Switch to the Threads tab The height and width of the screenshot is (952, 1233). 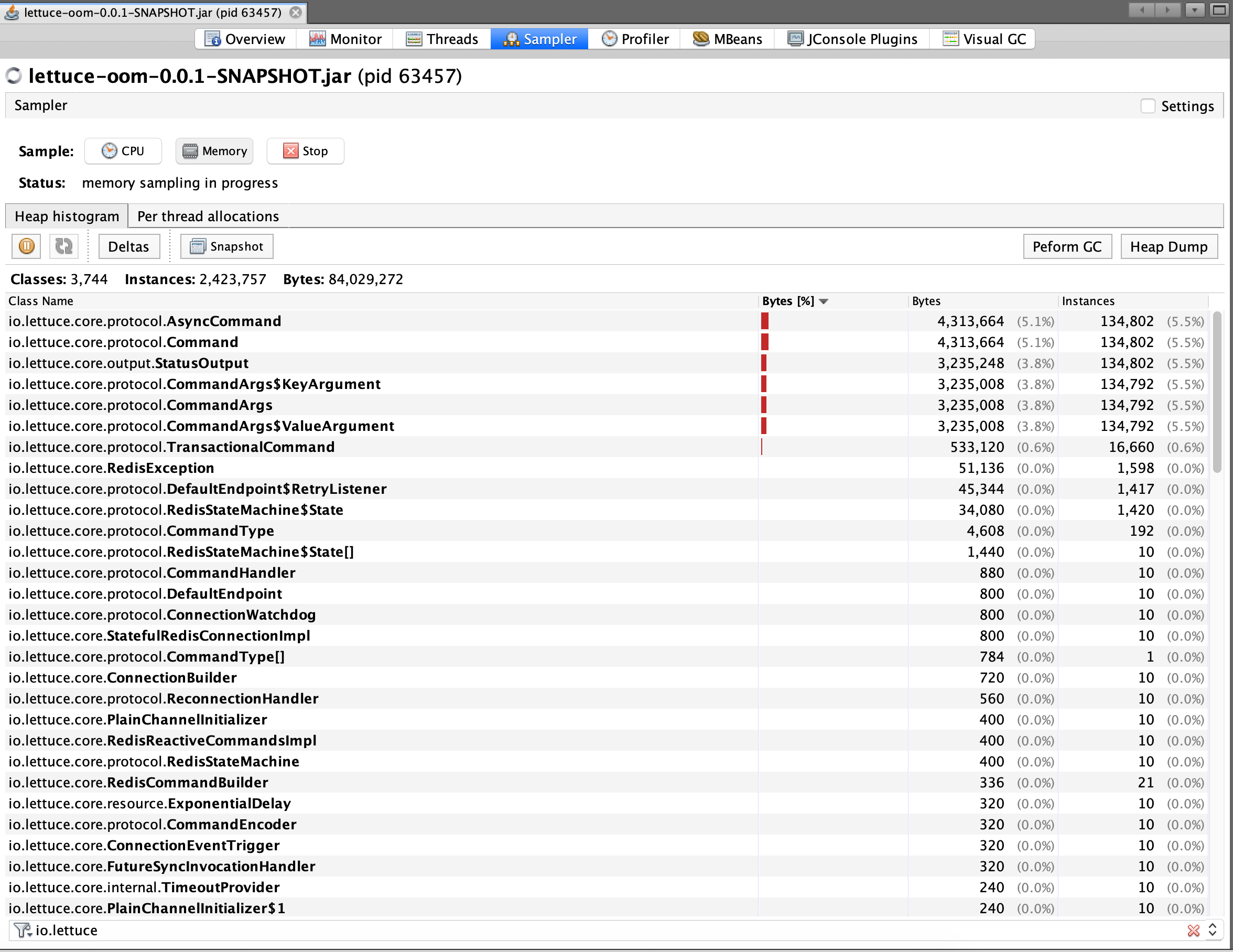[x=442, y=39]
